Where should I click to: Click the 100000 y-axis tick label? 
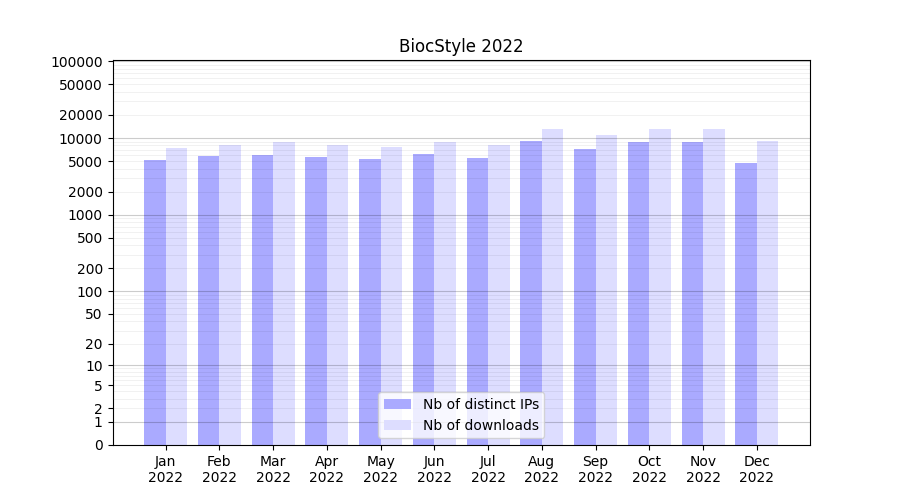77,62
